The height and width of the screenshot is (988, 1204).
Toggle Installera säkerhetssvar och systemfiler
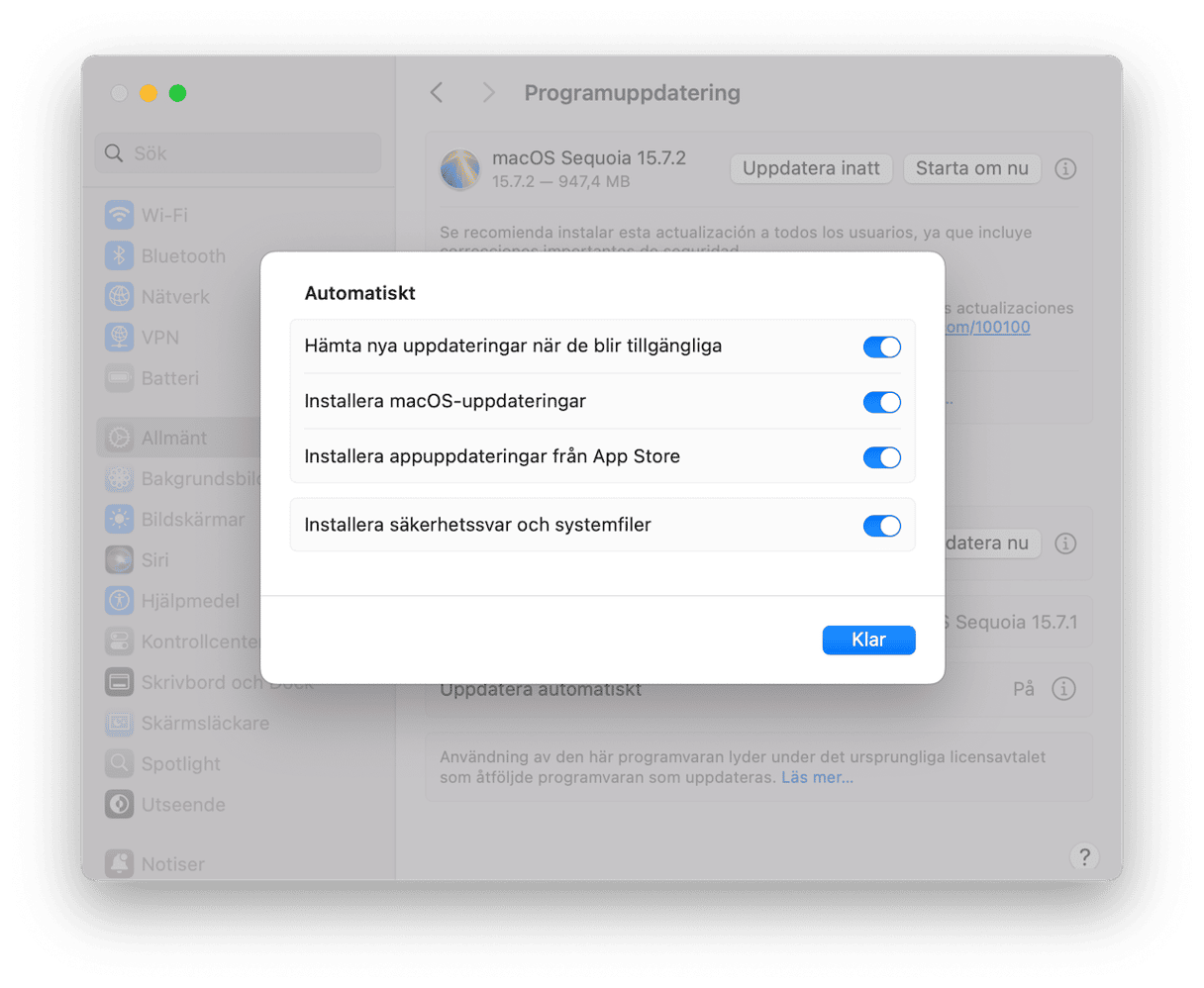point(881,526)
